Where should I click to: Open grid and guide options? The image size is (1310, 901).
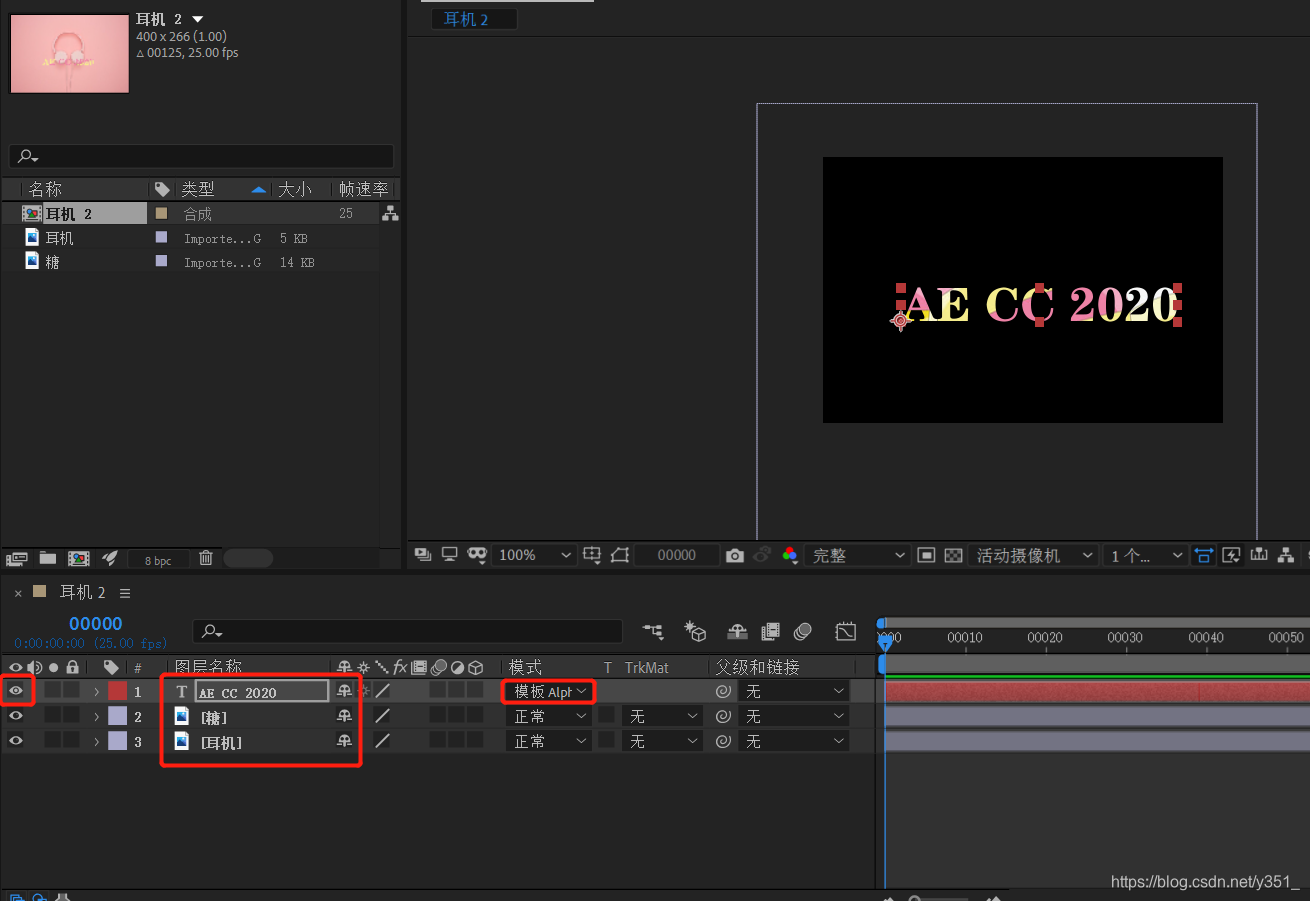pyautogui.click(x=592, y=554)
